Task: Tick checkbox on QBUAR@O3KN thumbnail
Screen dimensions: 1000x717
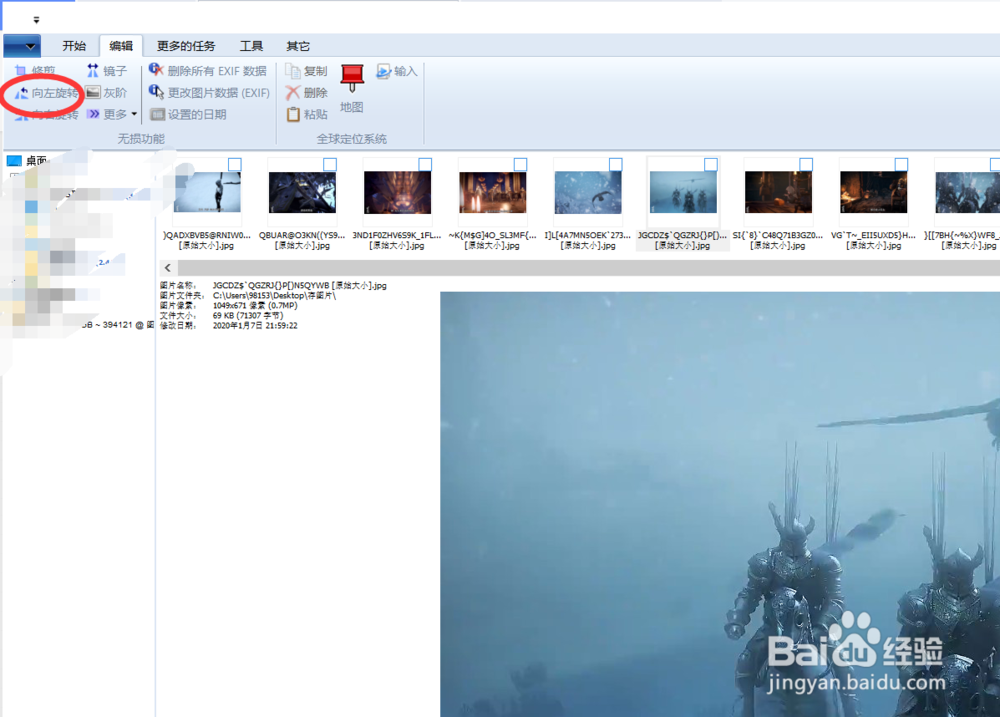Action: pos(330,165)
